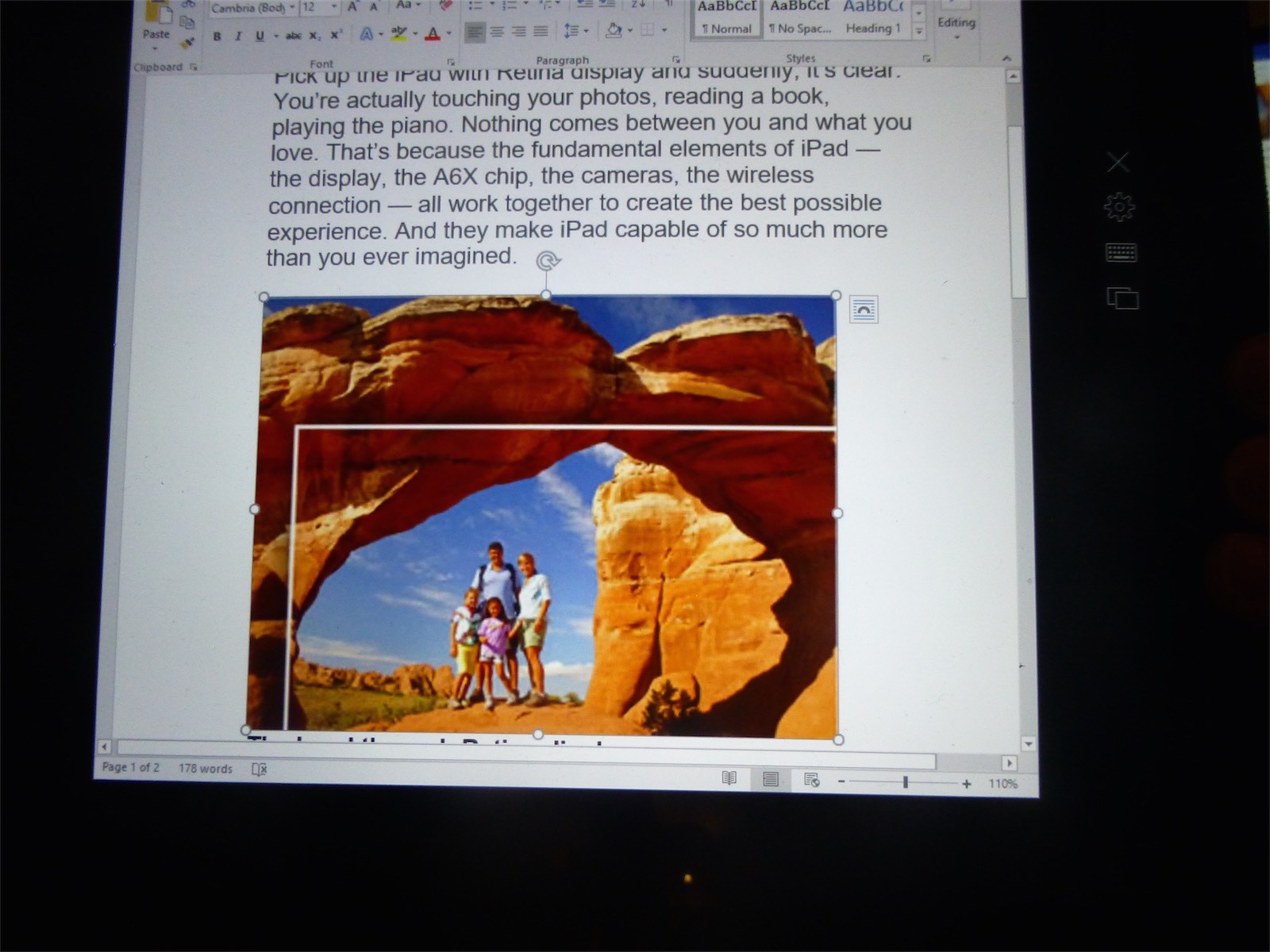Collapse the ribbon with the chevron
Screen dimensions: 1270x952
click(x=1006, y=59)
